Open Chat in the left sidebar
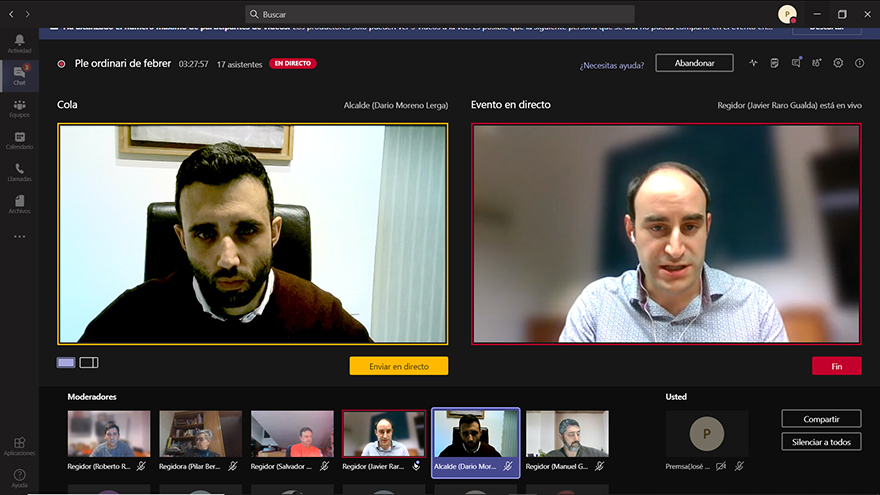The width and height of the screenshot is (880, 495). click(x=19, y=74)
